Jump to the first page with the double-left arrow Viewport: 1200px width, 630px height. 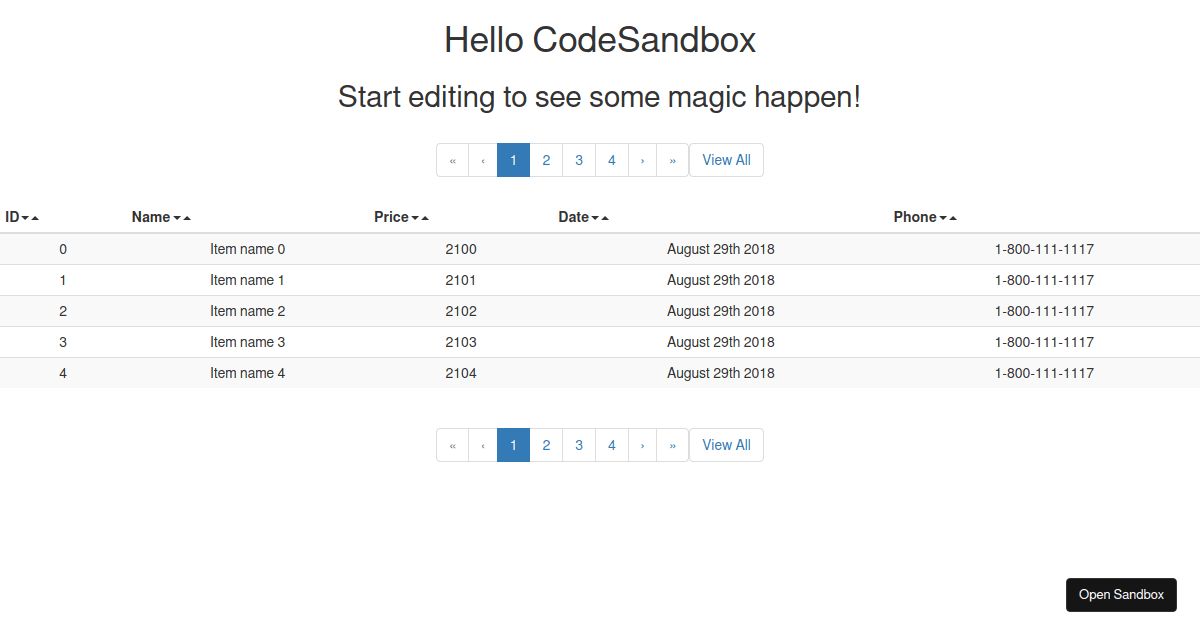click(453, 160)
